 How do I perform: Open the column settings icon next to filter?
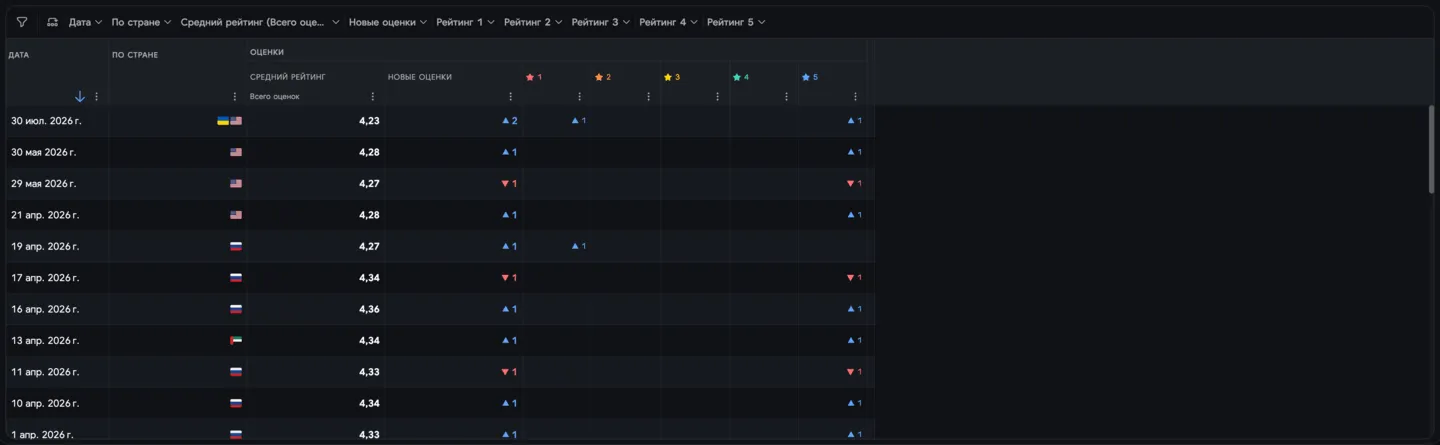tap(52, 22)
